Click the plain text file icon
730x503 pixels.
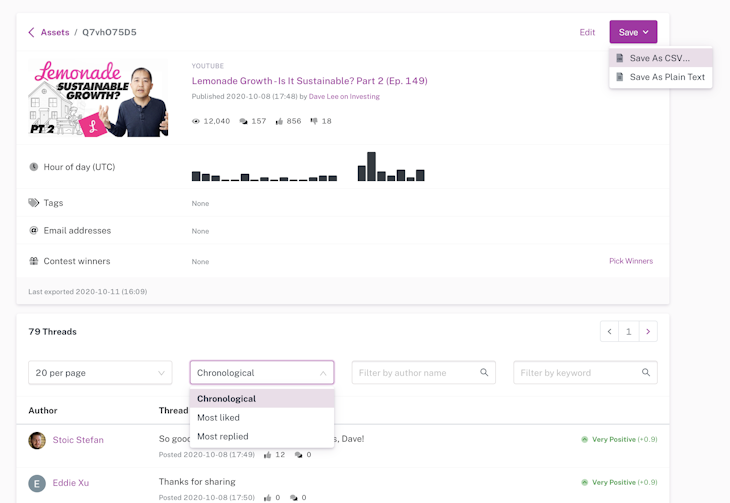620,77
